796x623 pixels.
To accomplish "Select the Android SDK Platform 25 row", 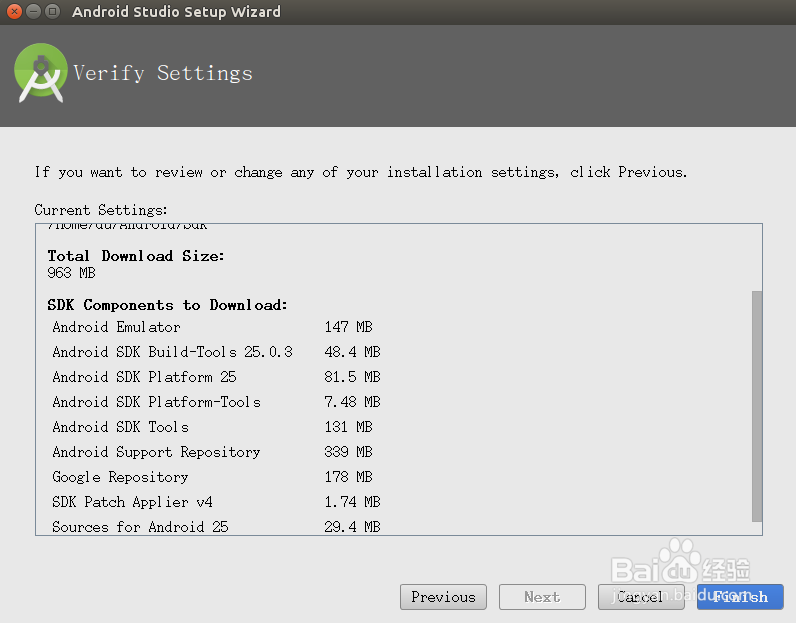I will click(144, 377).
